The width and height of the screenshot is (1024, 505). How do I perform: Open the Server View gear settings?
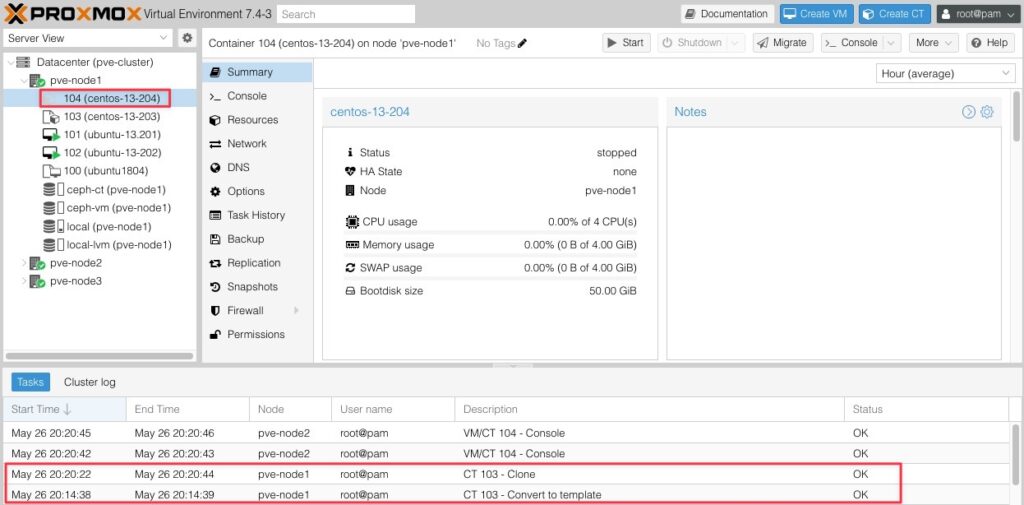[187, 38]
